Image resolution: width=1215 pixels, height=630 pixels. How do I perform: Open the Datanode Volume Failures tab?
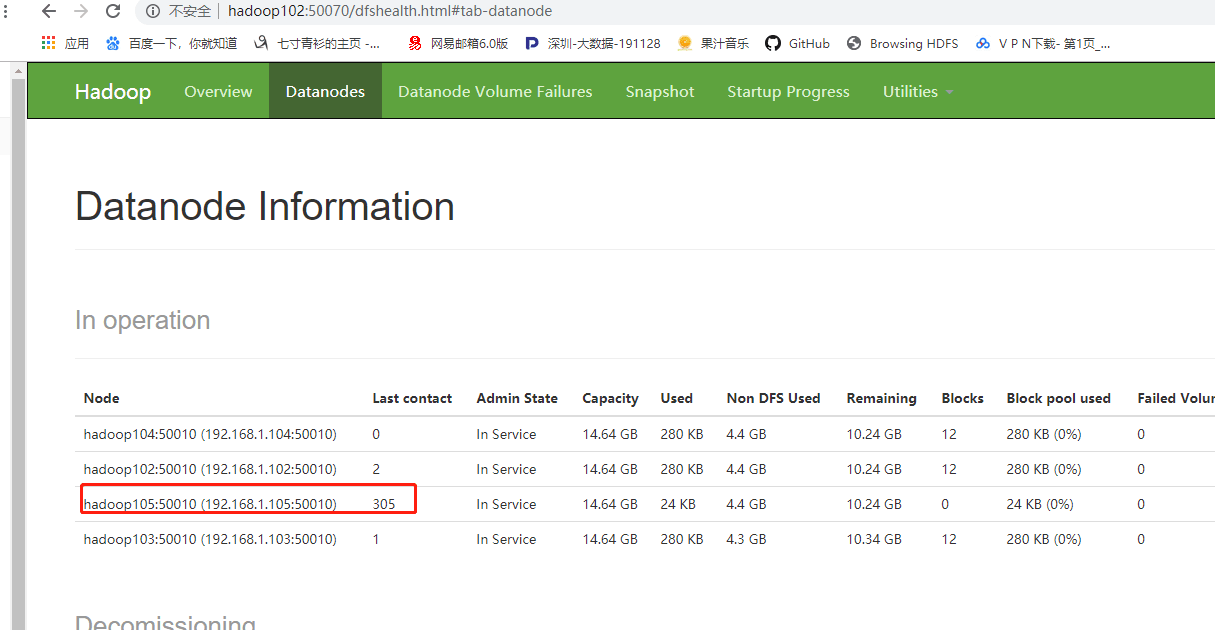495,91
